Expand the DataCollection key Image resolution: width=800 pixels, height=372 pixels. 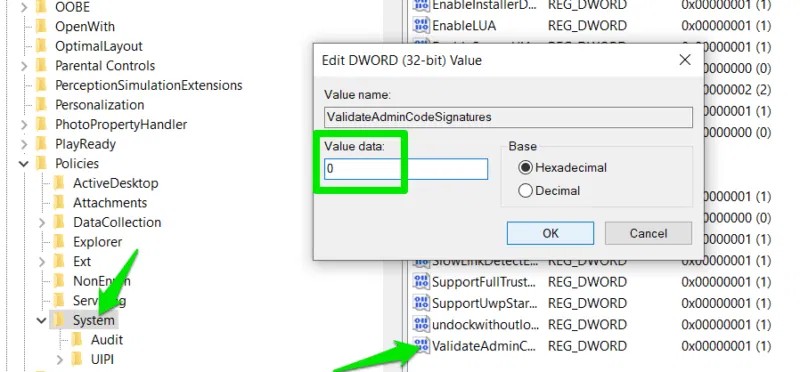(42, 222)
